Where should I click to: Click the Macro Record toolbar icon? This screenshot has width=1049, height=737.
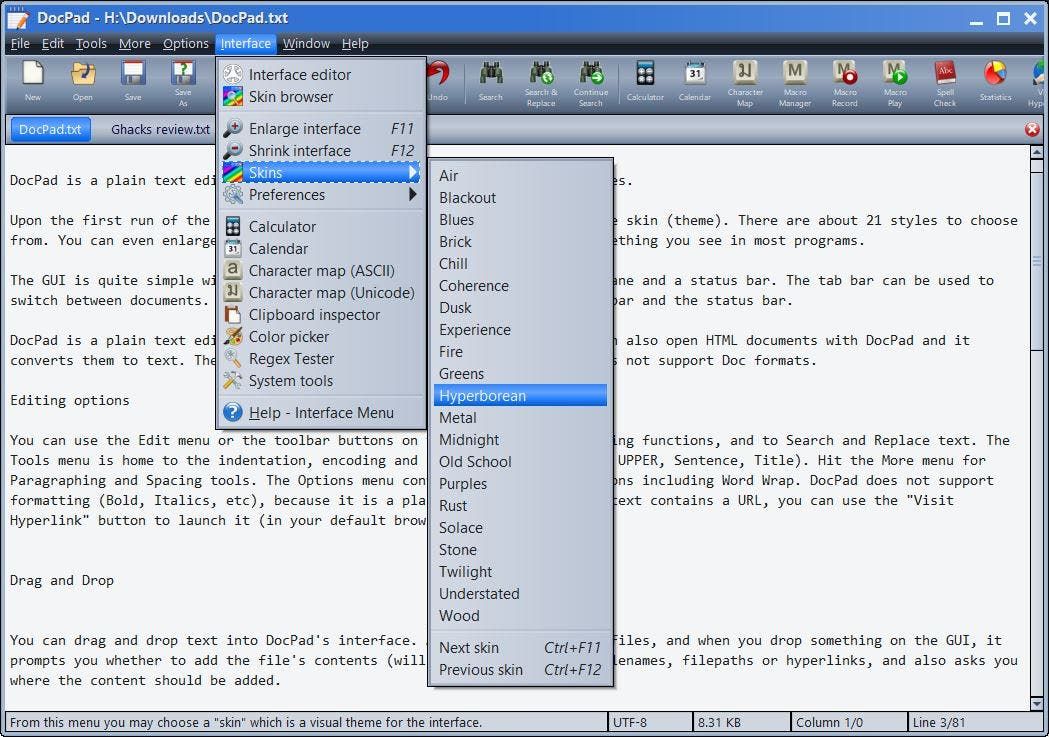click(x=845, y=83)
